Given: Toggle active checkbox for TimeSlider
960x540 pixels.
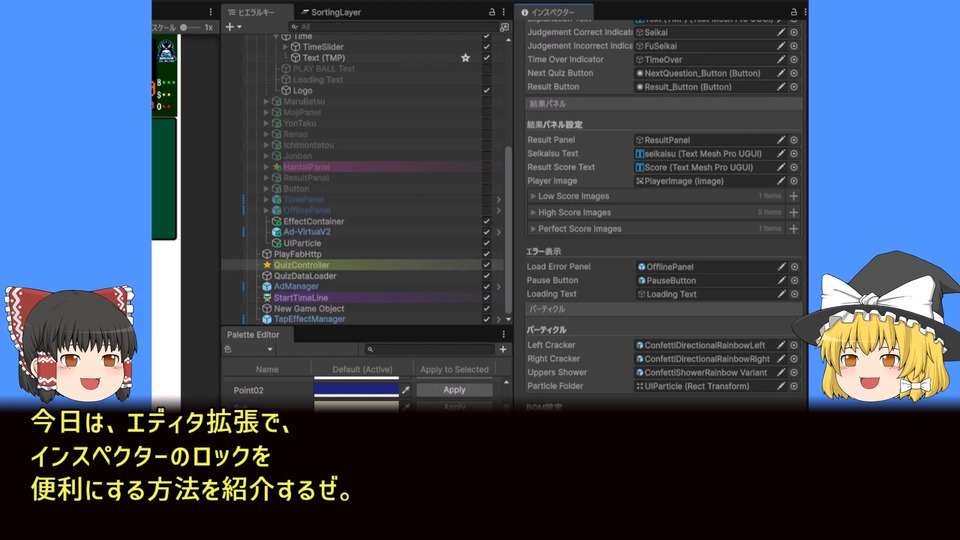Looking at the screenshot, I should tap(486, 47).
